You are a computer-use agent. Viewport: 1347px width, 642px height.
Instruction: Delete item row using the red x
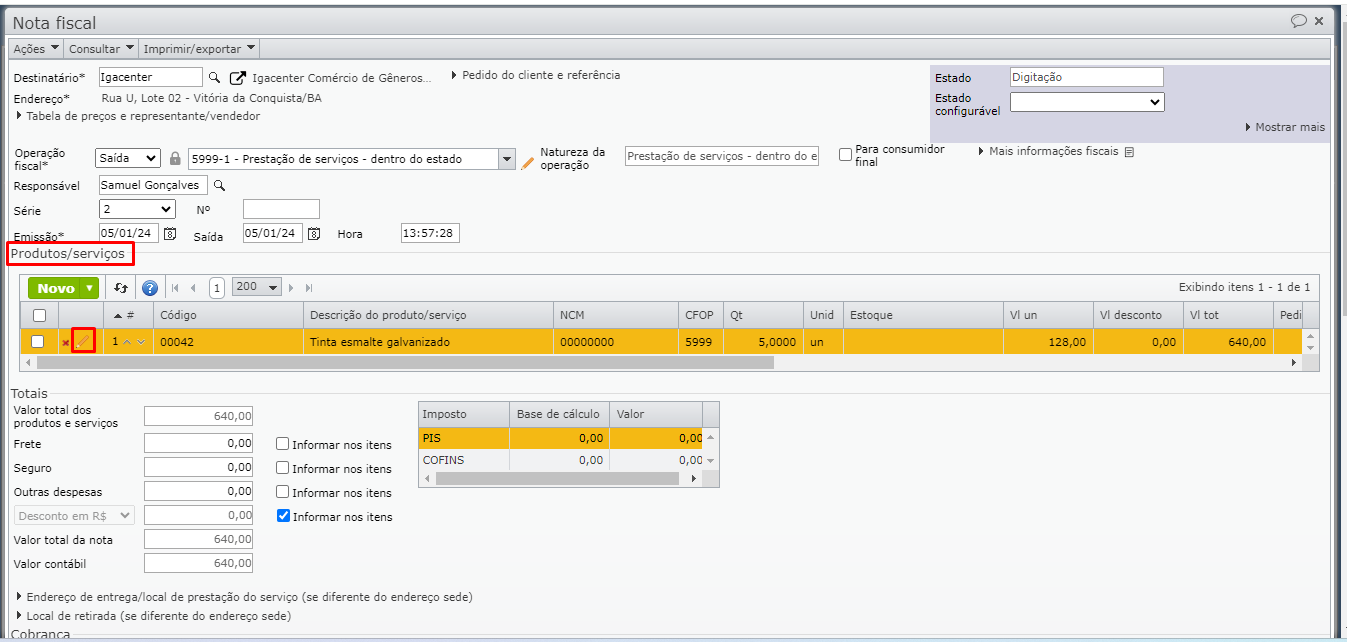coord(66,343)
